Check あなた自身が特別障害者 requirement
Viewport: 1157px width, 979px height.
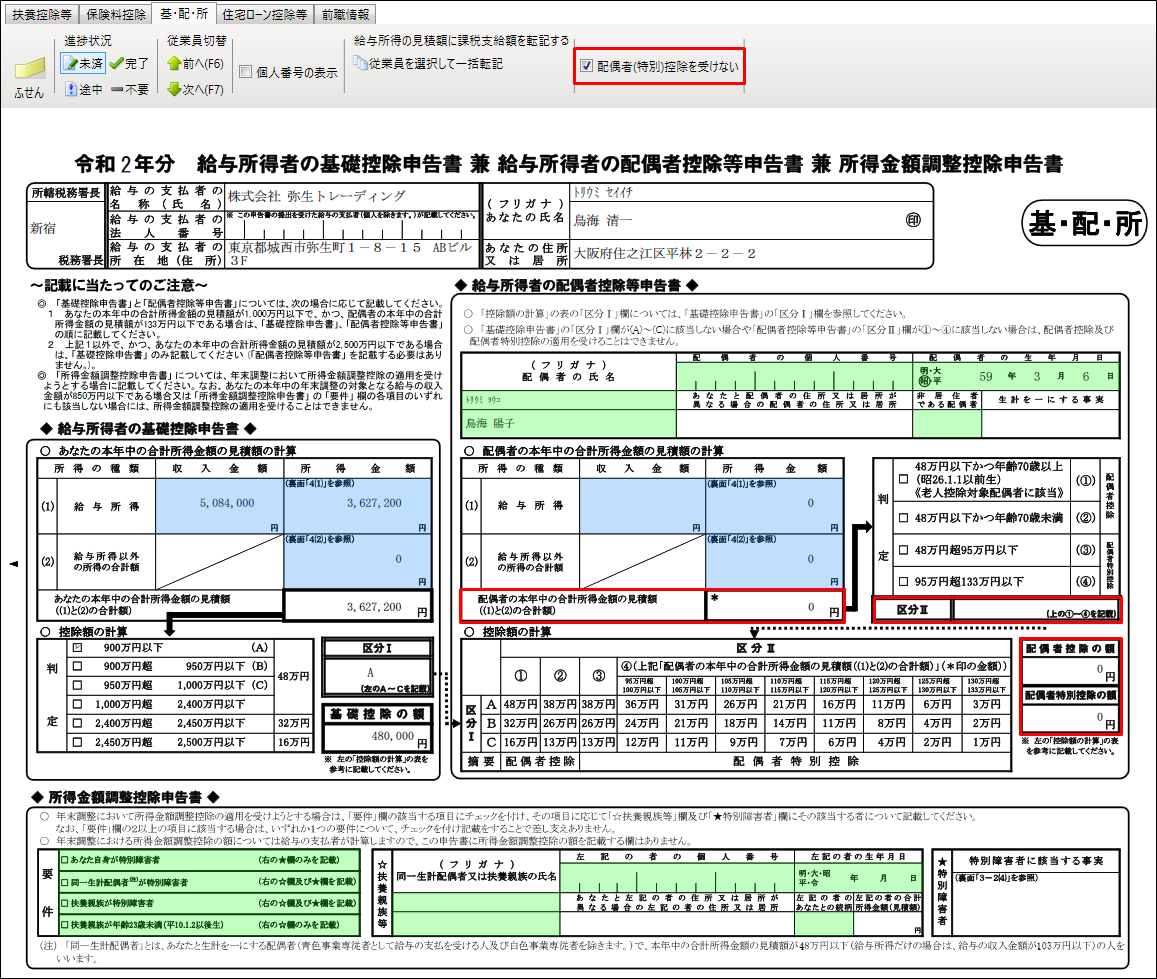tap(65, 860)
